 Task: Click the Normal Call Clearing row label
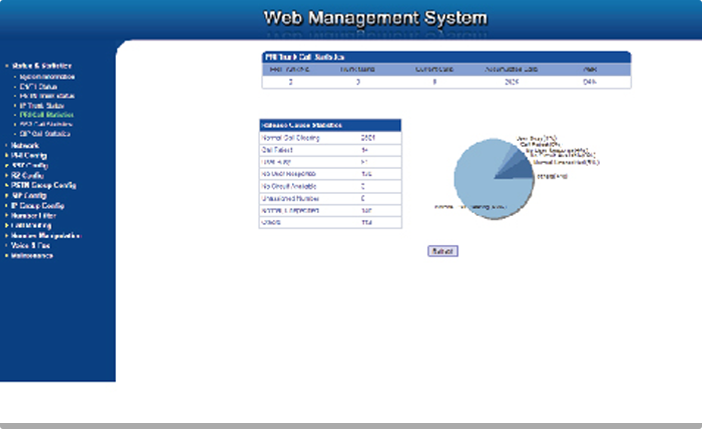coord(291,138)
